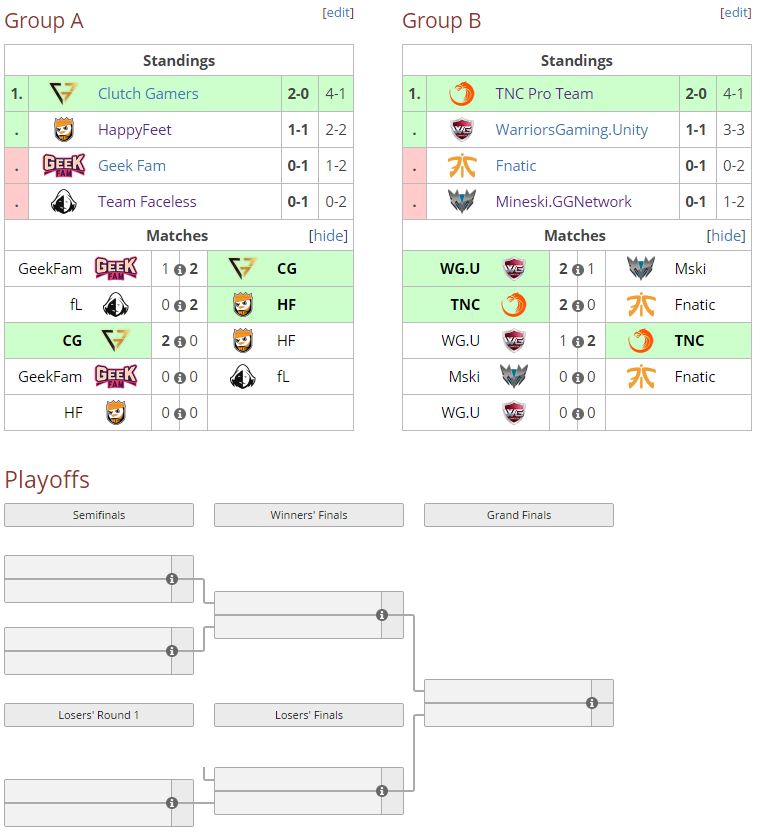Click the HappyFeet logo in Group A standings
758x835 pixels.
tap(64, 130)
